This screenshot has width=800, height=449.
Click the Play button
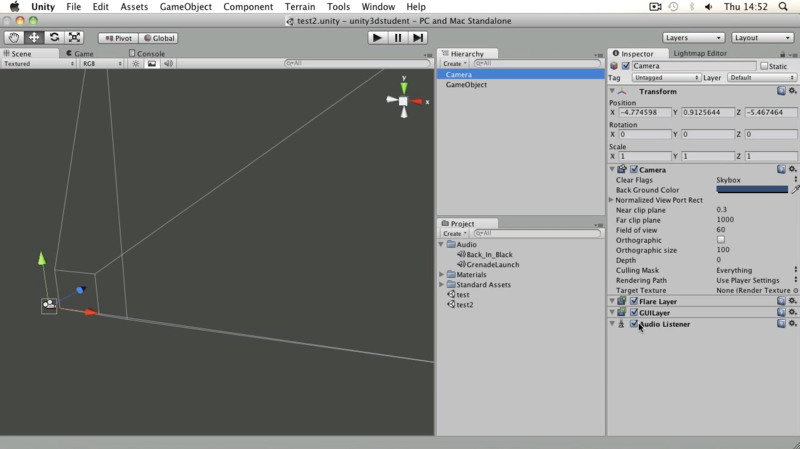coord(377,38)
